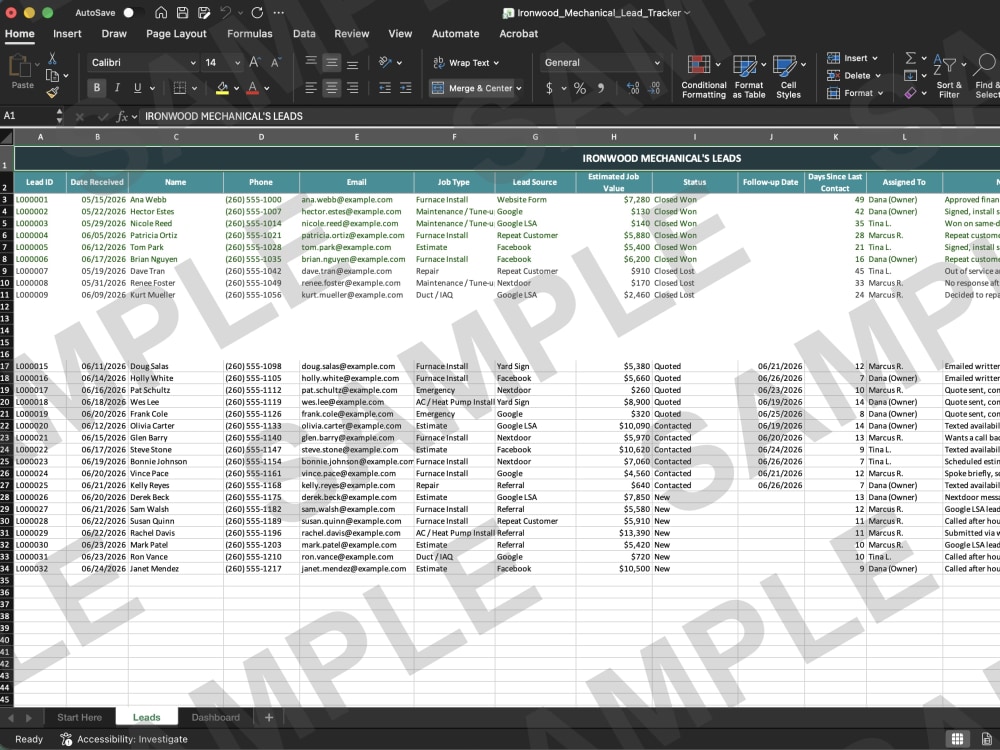Screen dimensions: 1000x750
Task: Click the Redo icon in title bar
Action: click(x=257, y=13)
